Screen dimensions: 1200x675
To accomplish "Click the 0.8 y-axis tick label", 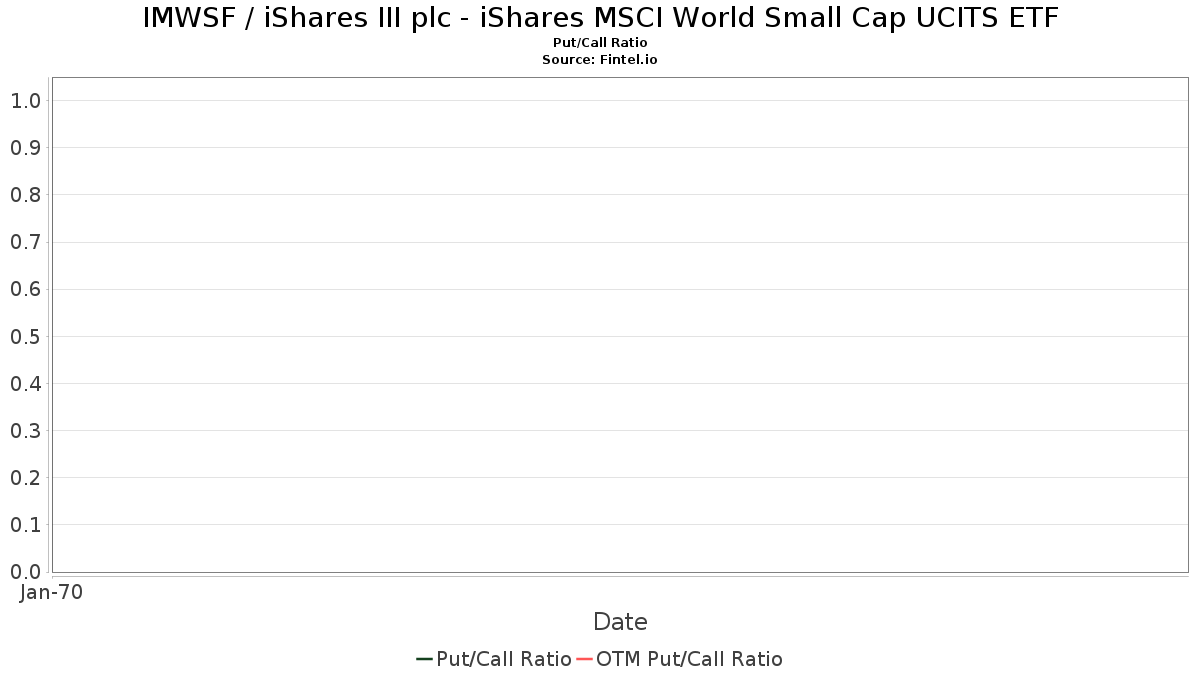I will [26, 195].
